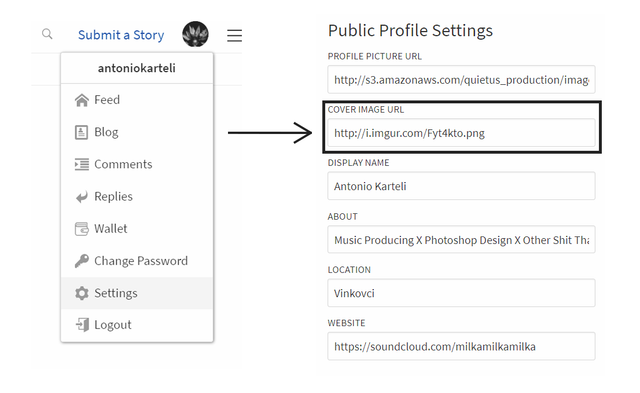Open the hamburger menu icon
The image size is (640, 393).
pyautogui.click(x=234, y=36)
